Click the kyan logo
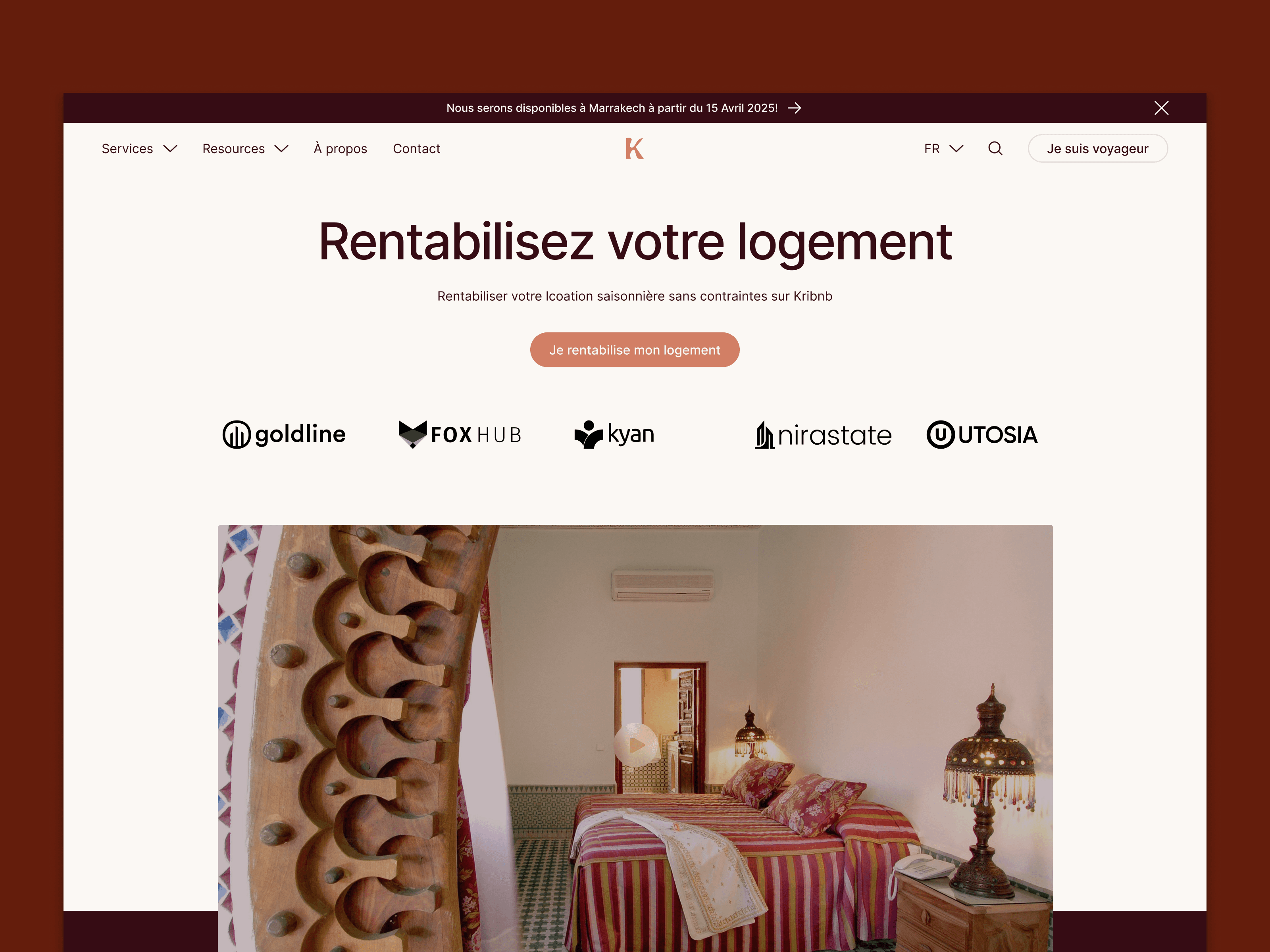Viewport: 1270px width, 952px height. point(614,434)
